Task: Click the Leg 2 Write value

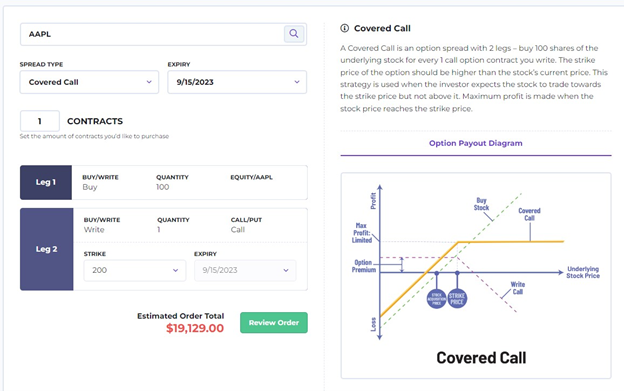Action: click(94, 230)
